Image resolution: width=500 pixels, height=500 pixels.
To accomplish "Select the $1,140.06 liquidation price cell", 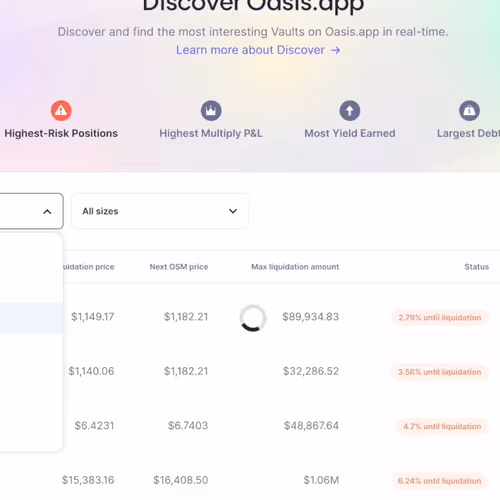I will pyautogui.click(x=91, y=371).
